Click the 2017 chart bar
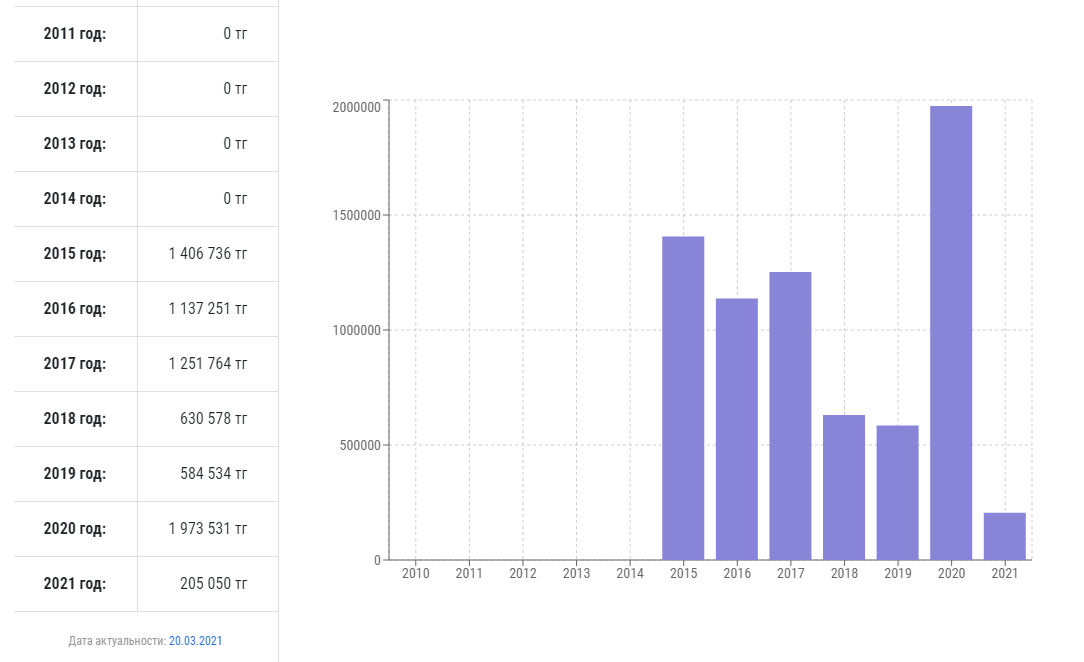 tap(790, 416)
